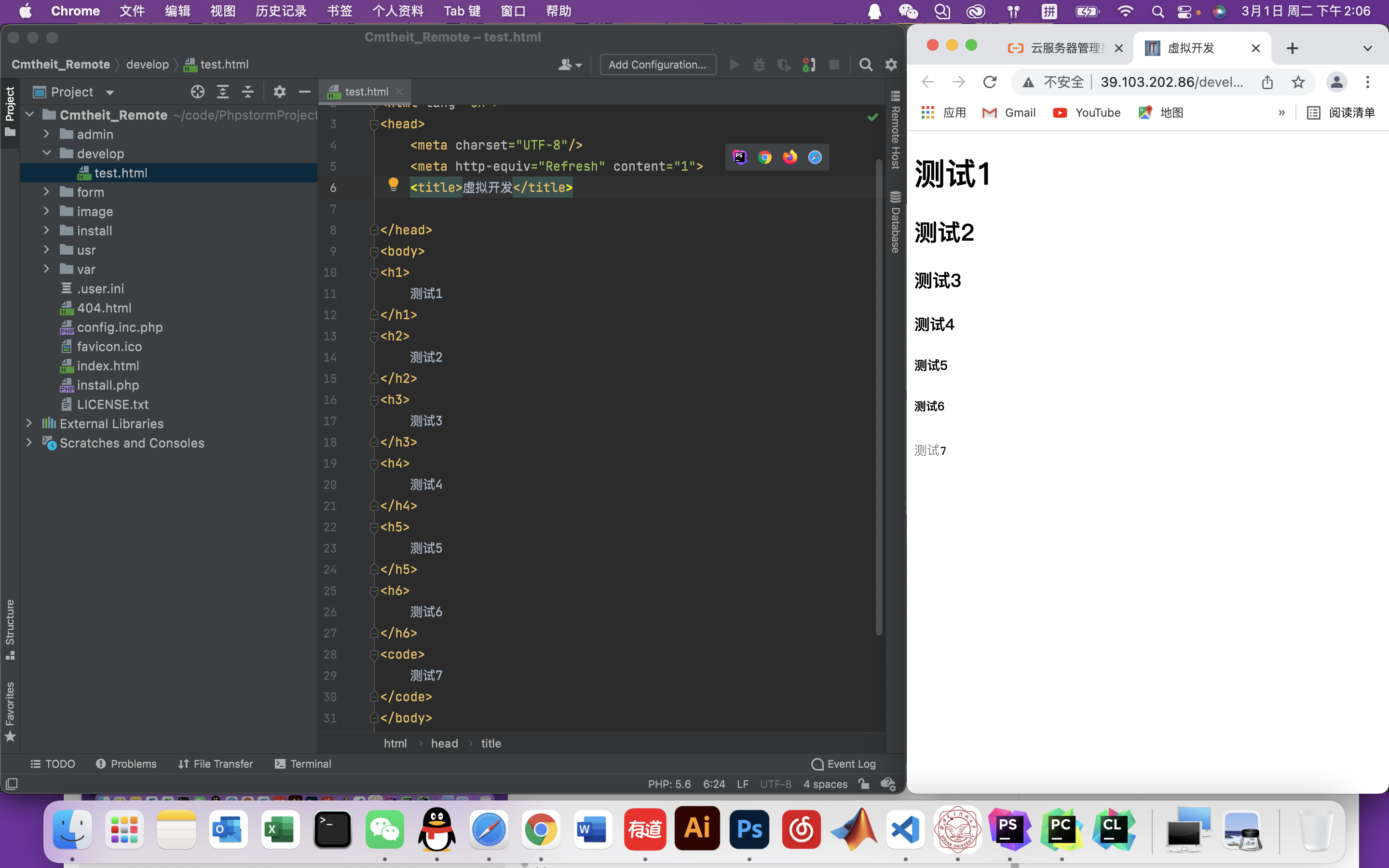Click the Search Everywhere magnifier icon
Screen dimensions: 1389x868
click(866, 65)
